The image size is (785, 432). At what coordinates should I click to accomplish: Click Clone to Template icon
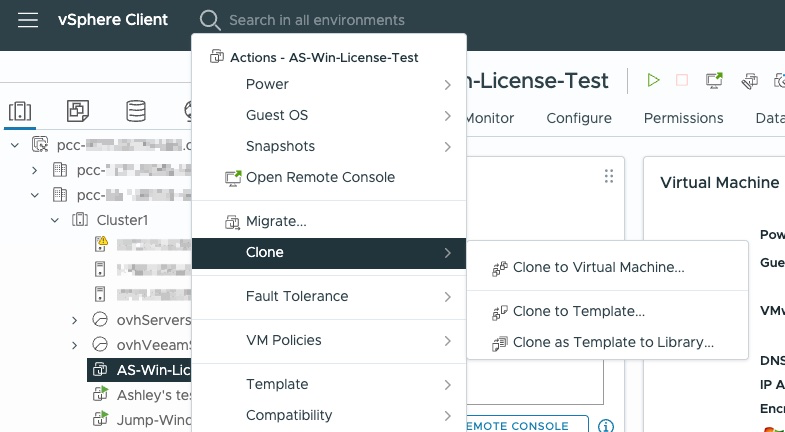pos(500,312)
